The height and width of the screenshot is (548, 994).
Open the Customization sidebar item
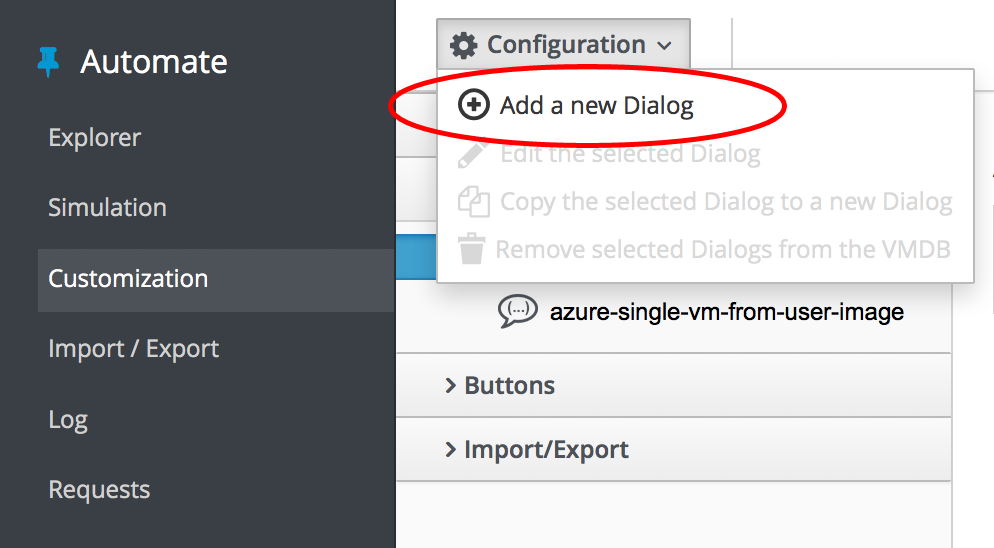pos(128,279)
